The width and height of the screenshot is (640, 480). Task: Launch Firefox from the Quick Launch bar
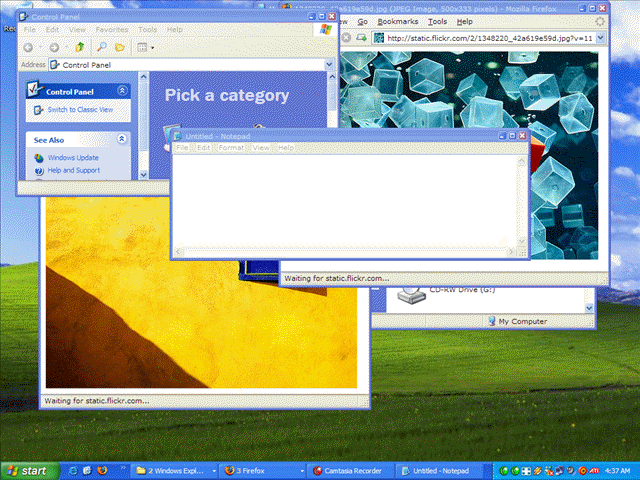click(x=102, y=471)
